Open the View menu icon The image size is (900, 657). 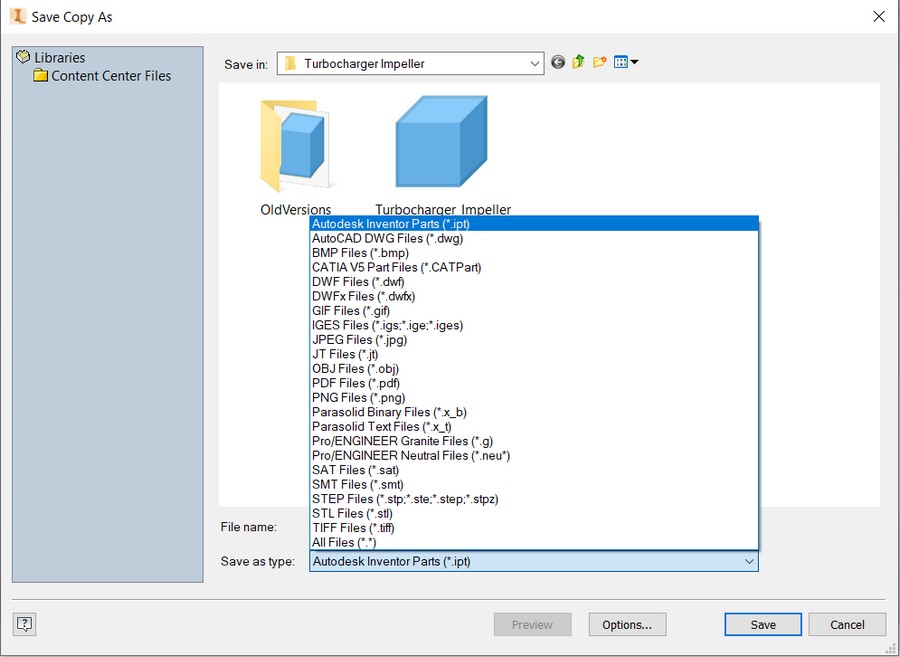pyautogui.click(x=626, y=62)
